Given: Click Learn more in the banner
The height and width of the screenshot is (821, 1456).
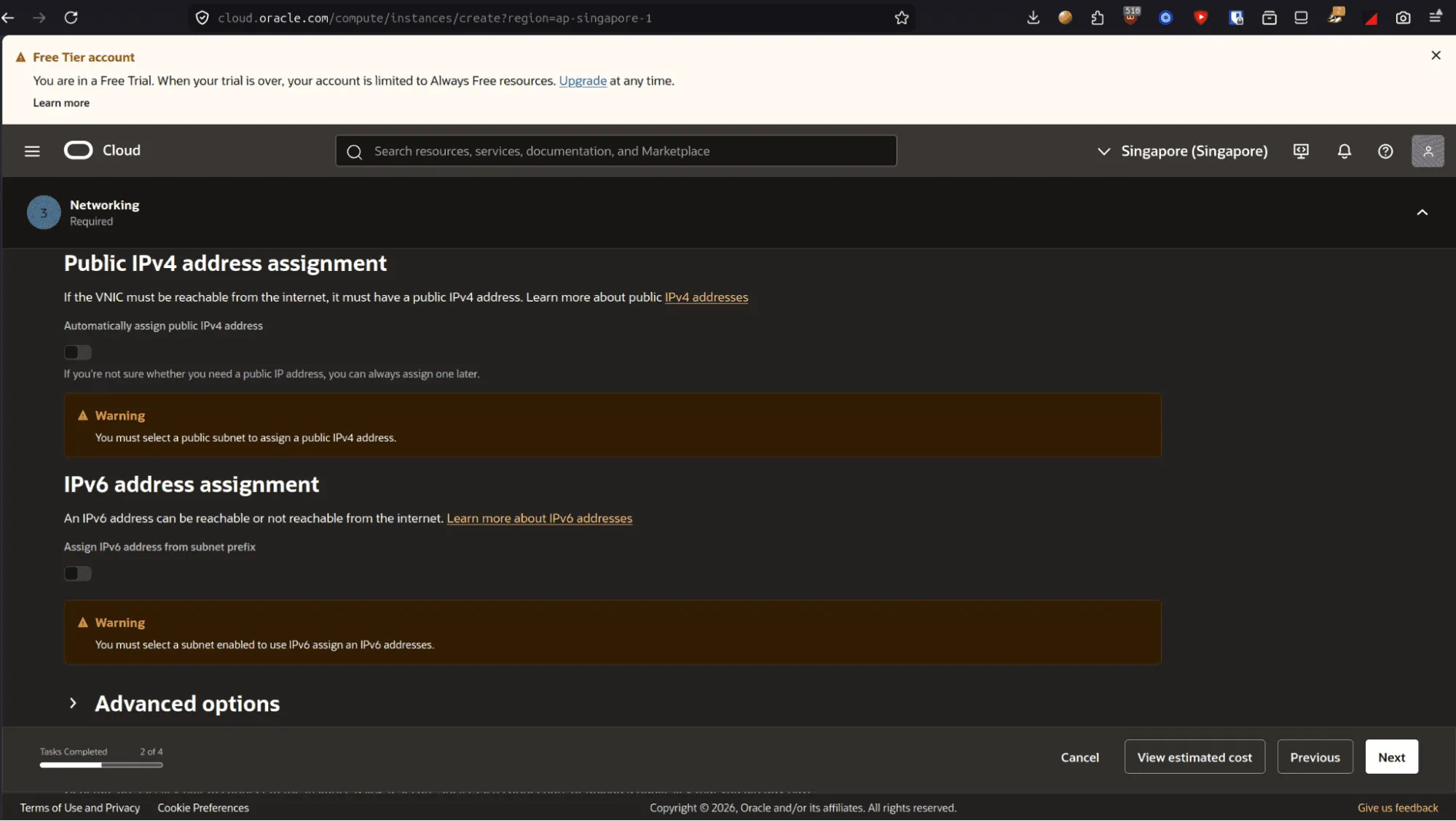Looking at the screenshot, I should pyautogui.click(x=61, y=103).
